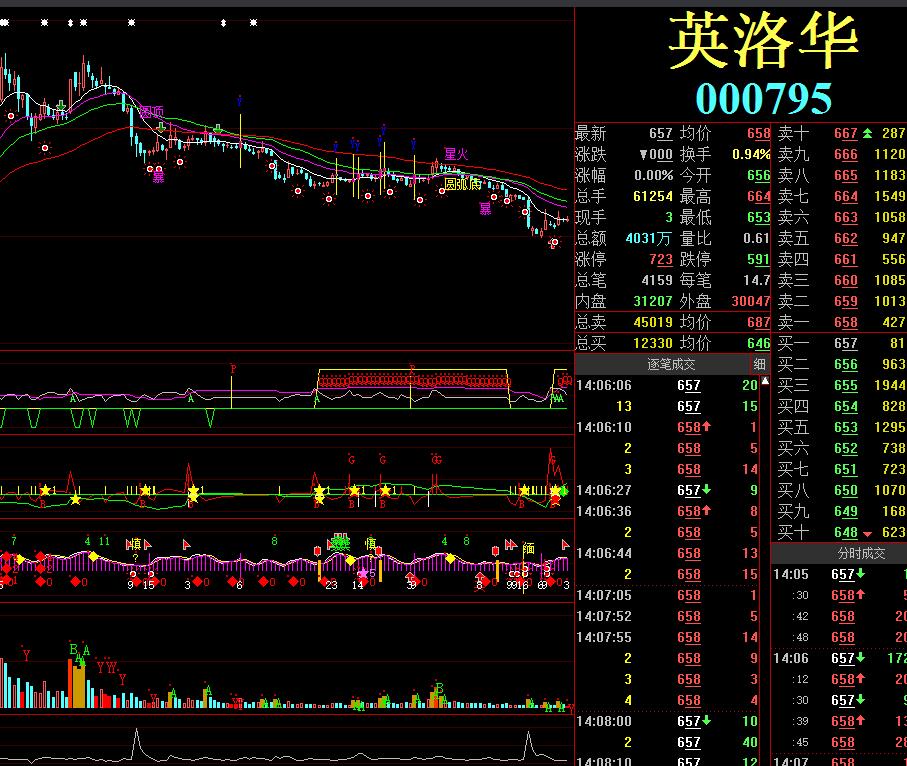The width and height of the screenshot is (907, 766).
Task: Click the 跌停 value 591
Action: (x=758, y=259)
